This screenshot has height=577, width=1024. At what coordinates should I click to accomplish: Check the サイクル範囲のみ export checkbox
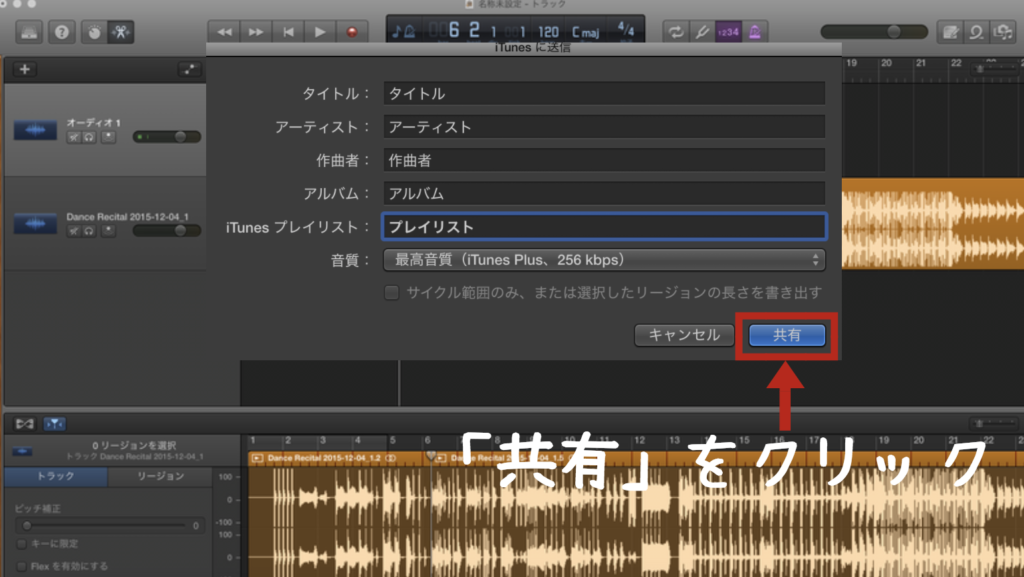(391, 292)
